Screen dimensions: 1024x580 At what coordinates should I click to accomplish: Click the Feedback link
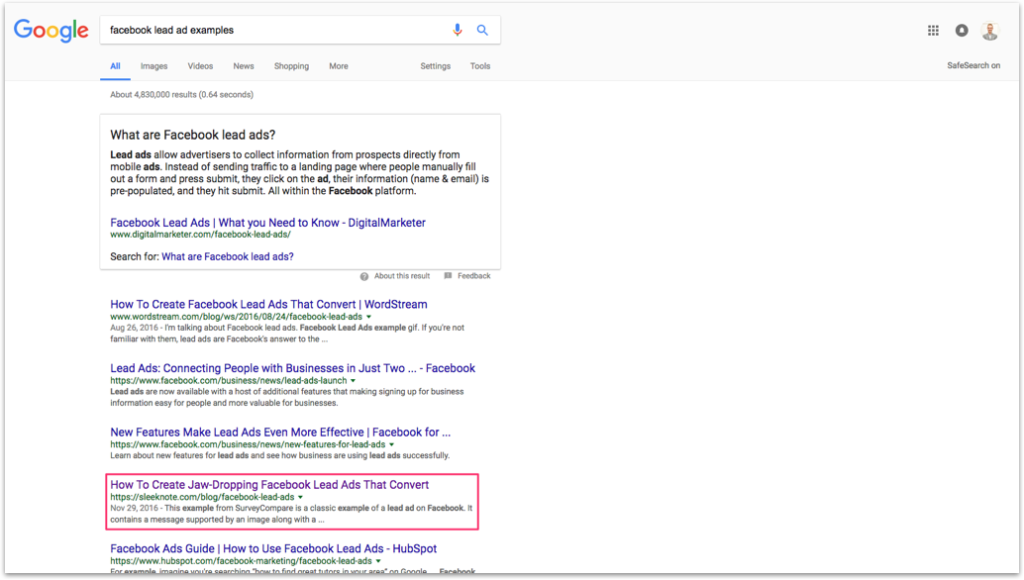pos(473,276)
